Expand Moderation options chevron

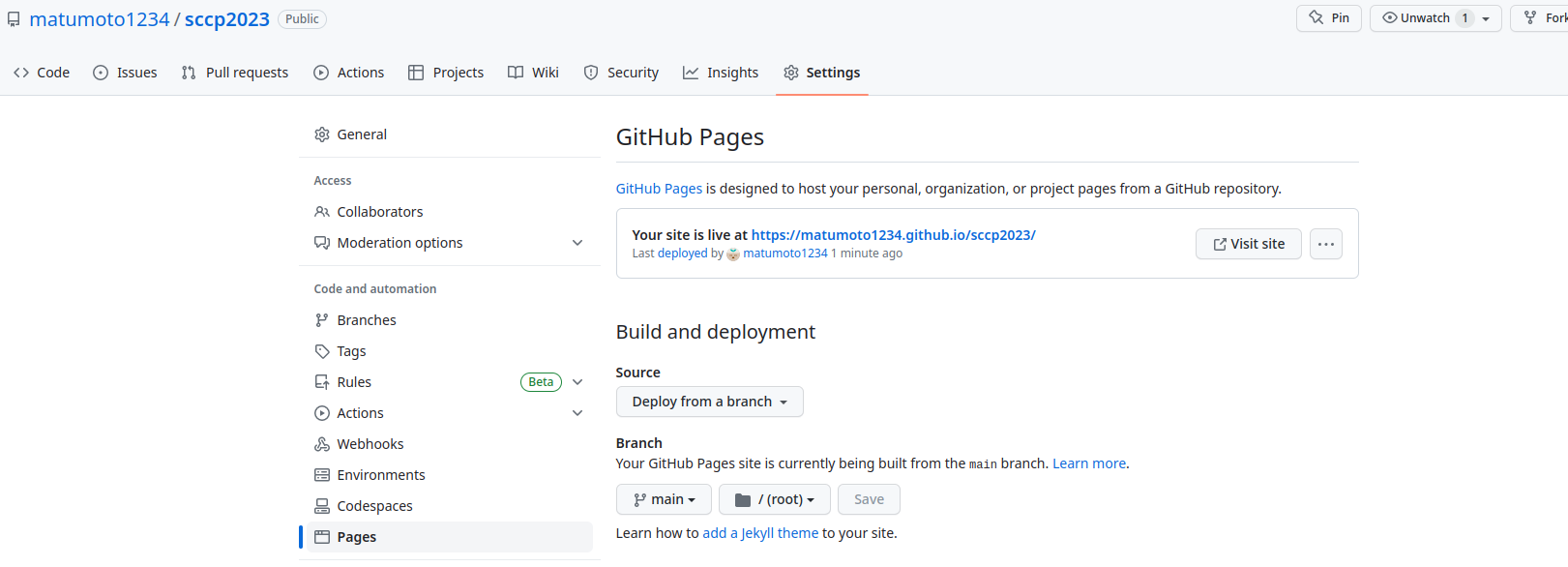pyautogui.click(x=577, y=243)
